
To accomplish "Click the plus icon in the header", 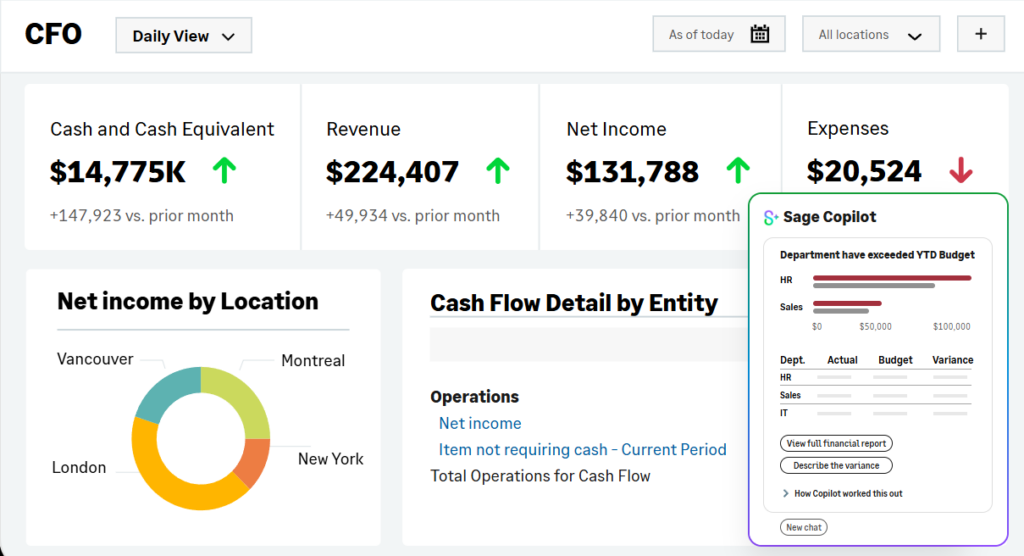I will (x=980, y=34).
